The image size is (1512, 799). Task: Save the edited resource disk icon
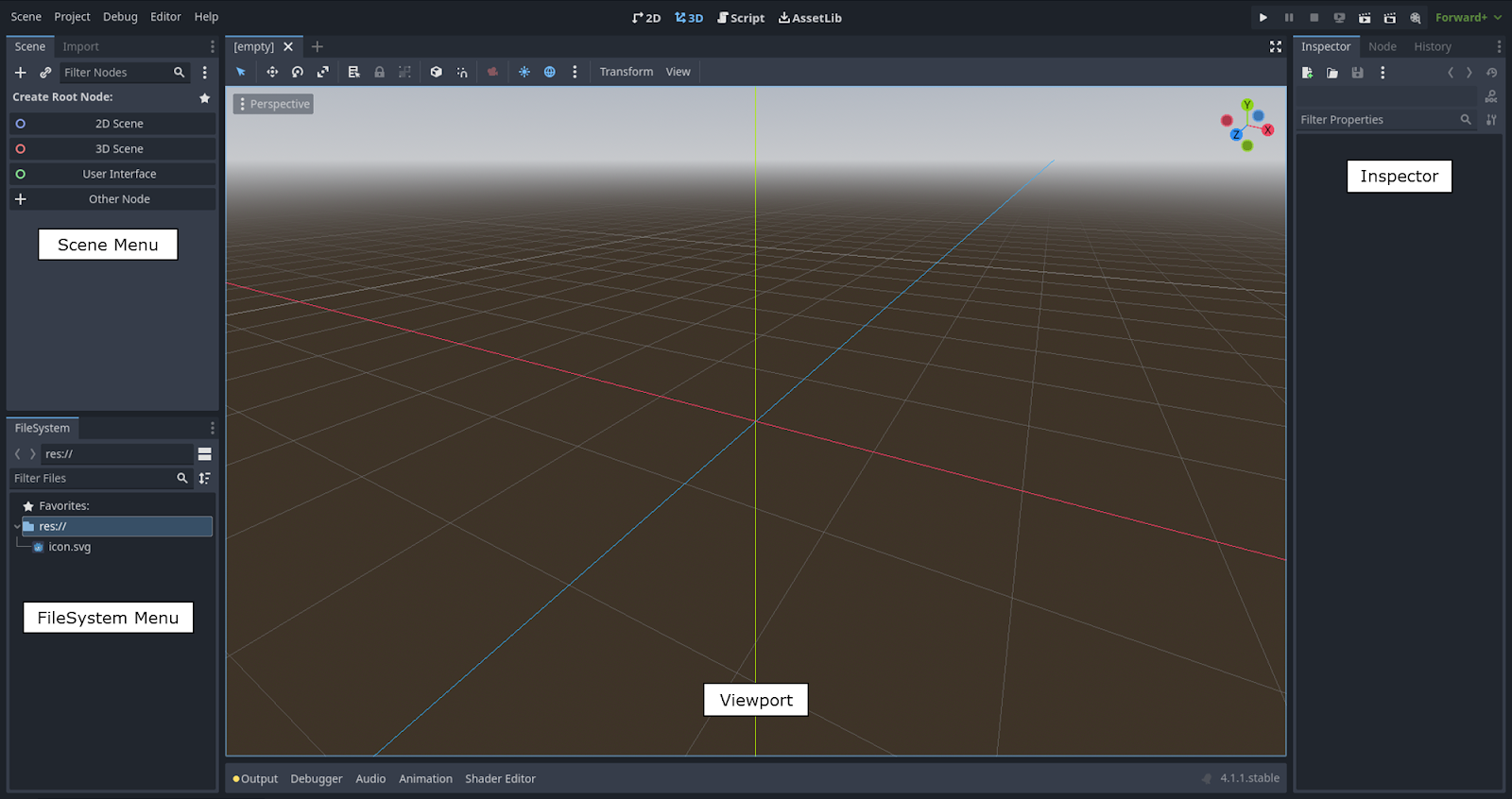pyautogui.click(x=1358, y=73)
